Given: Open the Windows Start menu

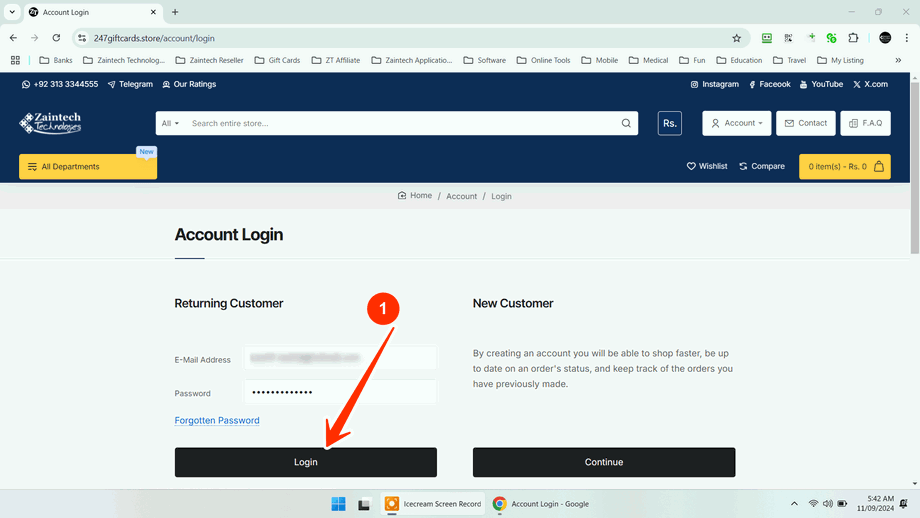Looking at the screenshot, I should pyautogui.click(x=339, y=504).
